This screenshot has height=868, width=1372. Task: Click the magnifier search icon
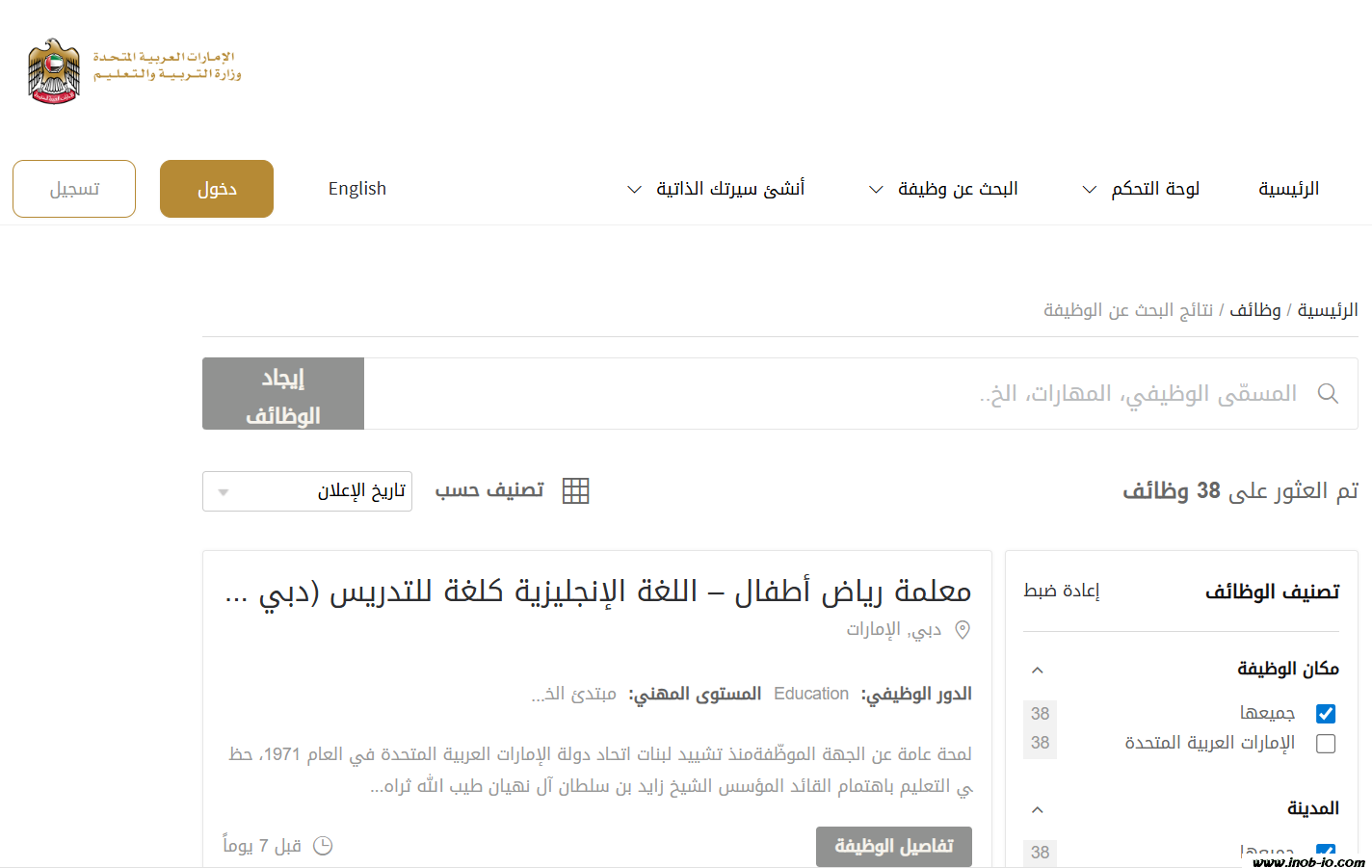pyautogui.click(x=1328, y=394)
